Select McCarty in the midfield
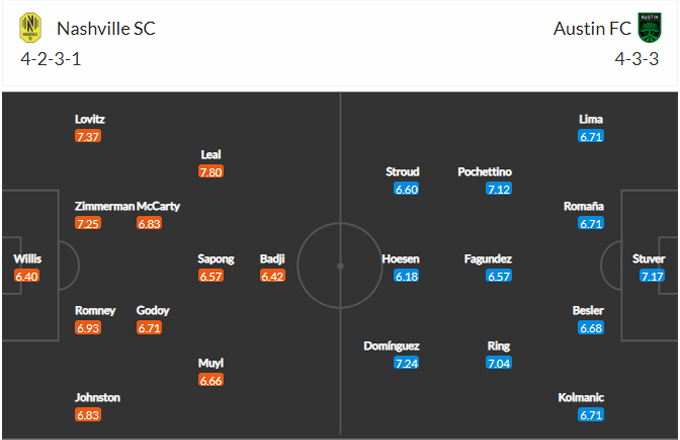Screen dimensions: 680x440 coord(158,206)
